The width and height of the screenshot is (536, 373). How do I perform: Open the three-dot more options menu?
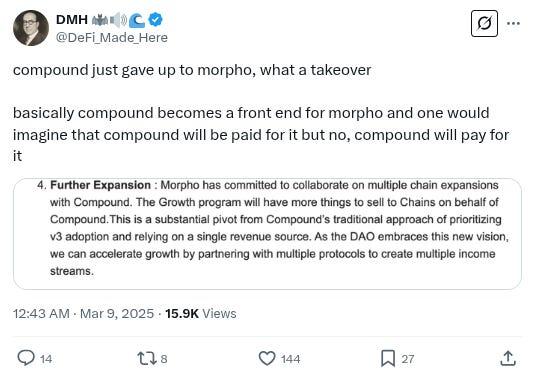513,23
